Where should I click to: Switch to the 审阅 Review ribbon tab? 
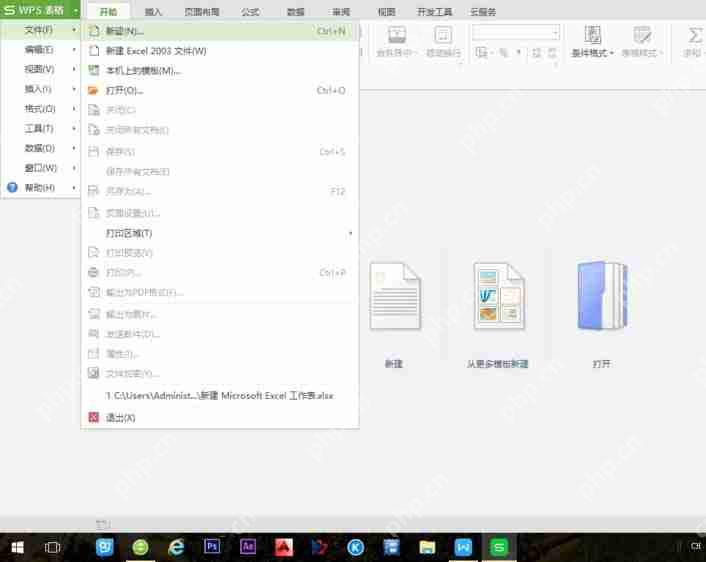tap(341, 12)
